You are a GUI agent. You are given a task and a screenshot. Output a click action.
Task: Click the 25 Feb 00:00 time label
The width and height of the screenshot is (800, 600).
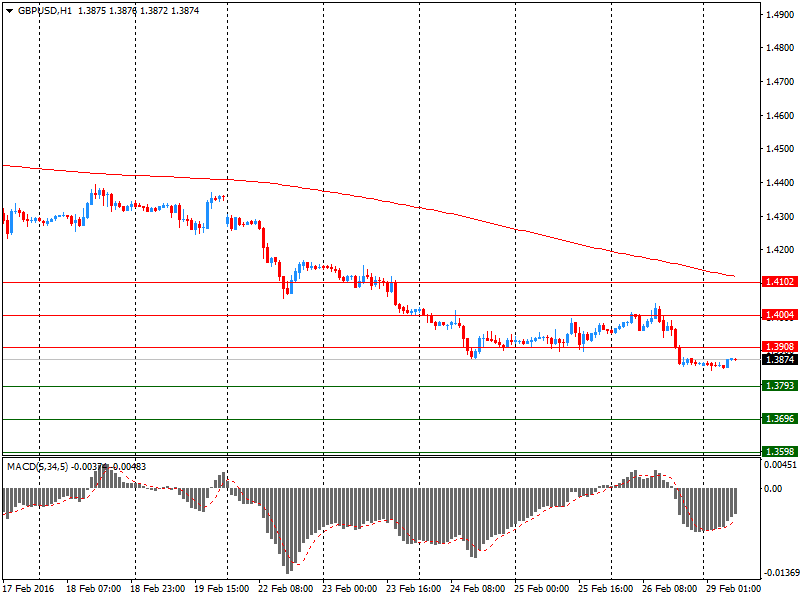click(x=541, y=588)
